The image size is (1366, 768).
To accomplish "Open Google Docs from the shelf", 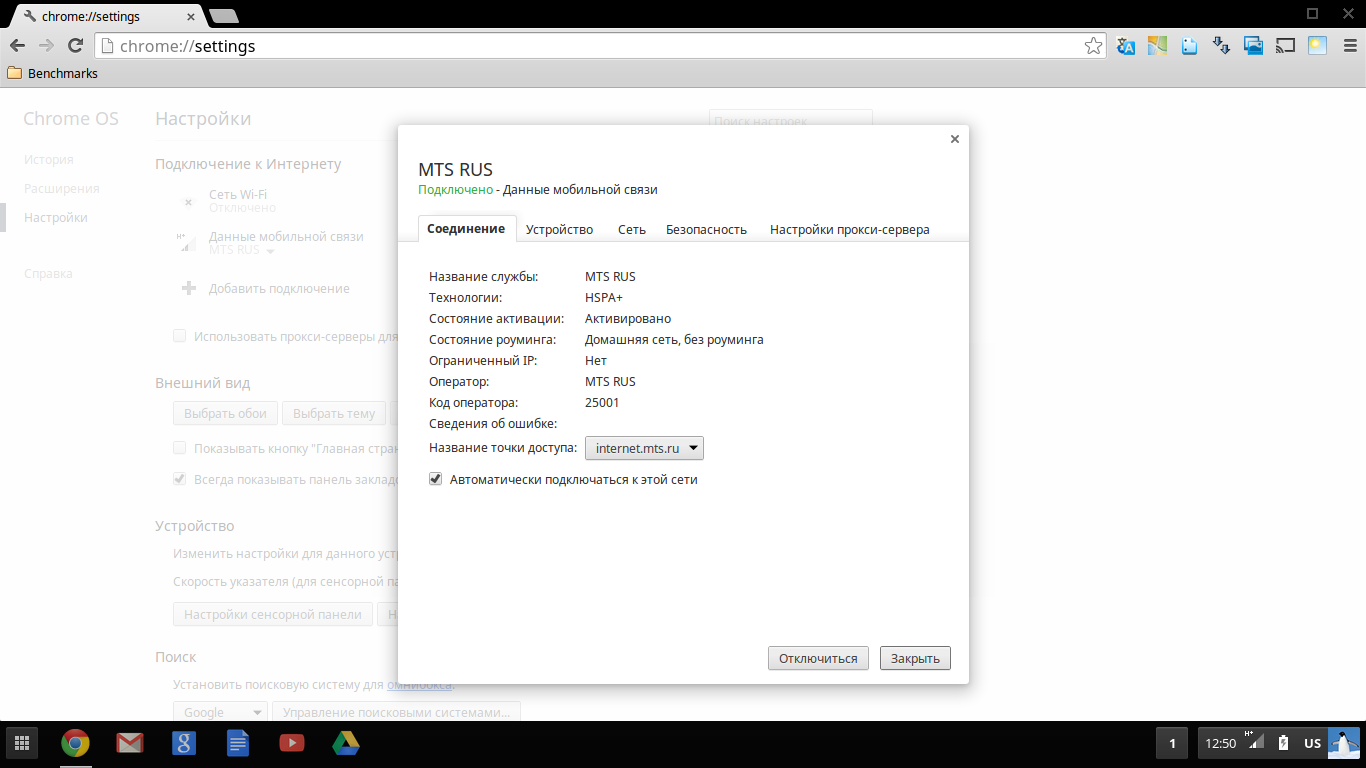I will [237, 743].
